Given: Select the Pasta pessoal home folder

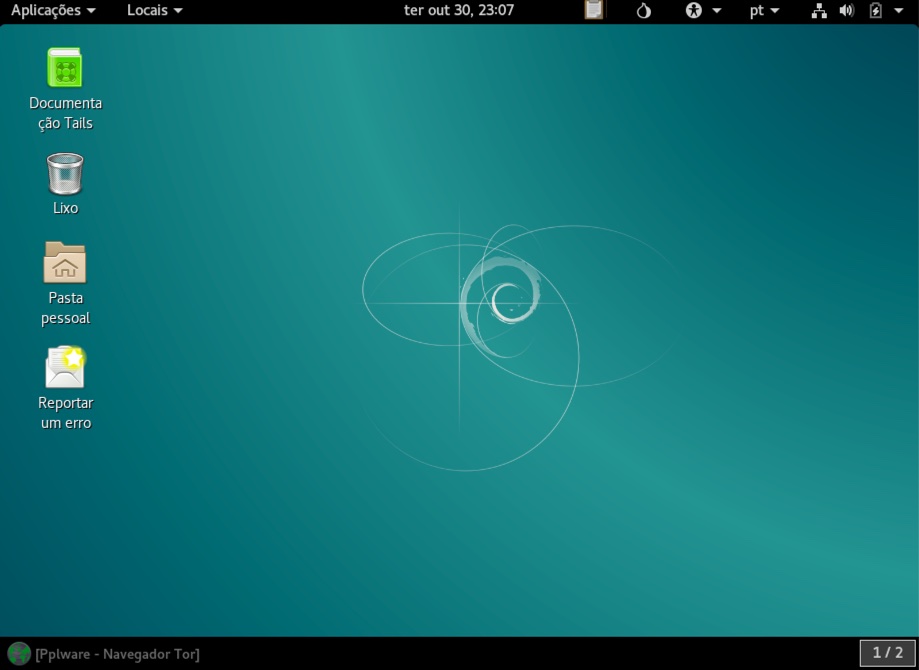Looking at the screenshot, I should pyautogui.click(x=65, y=263).
